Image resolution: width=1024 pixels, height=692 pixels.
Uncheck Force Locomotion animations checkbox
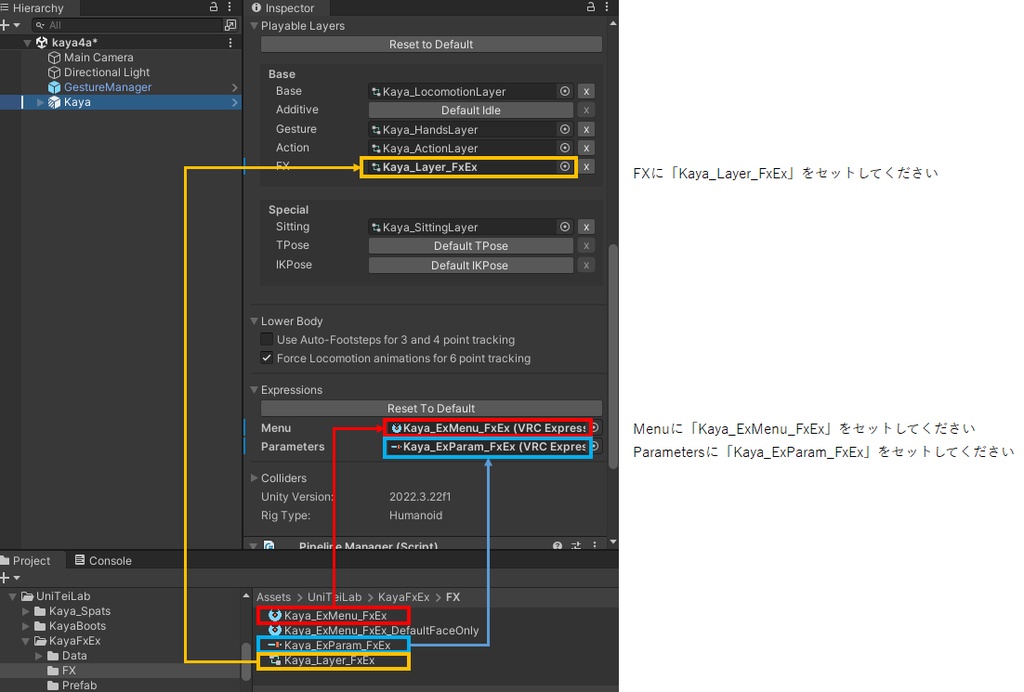coord(266,358)
